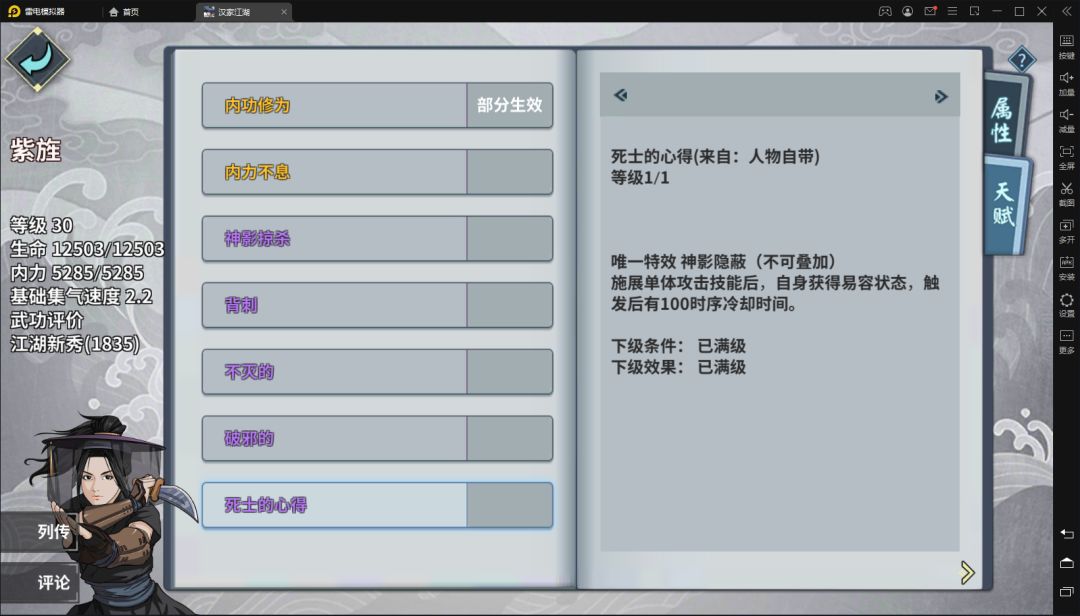This screenshot has width=1080, height=616.
Task: Click the 部分生效 status label
Action: point(510,105)
